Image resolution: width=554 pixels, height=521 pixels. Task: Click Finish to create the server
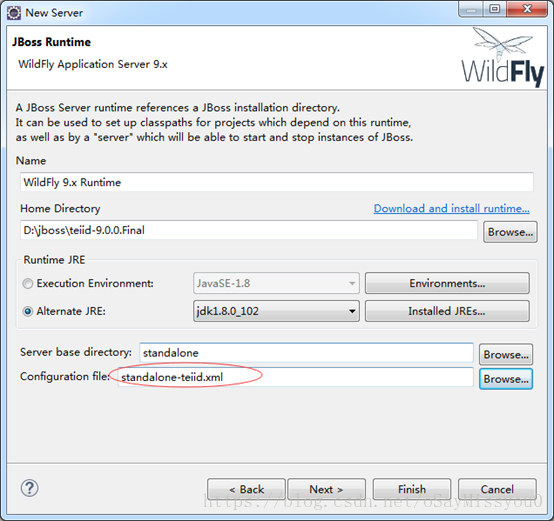click(x=412, y=489)
